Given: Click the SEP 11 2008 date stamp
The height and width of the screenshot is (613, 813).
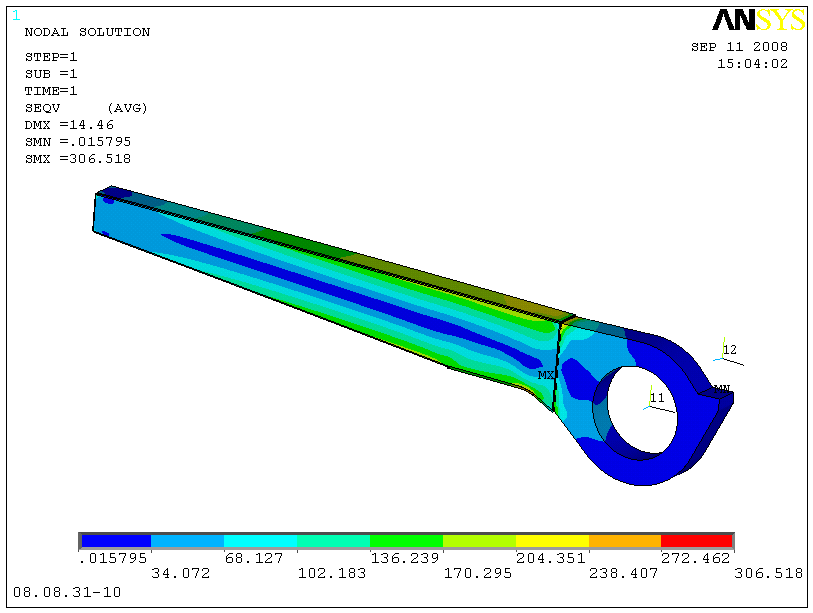Looking at the screenshot, I should (x=739, y=47).
